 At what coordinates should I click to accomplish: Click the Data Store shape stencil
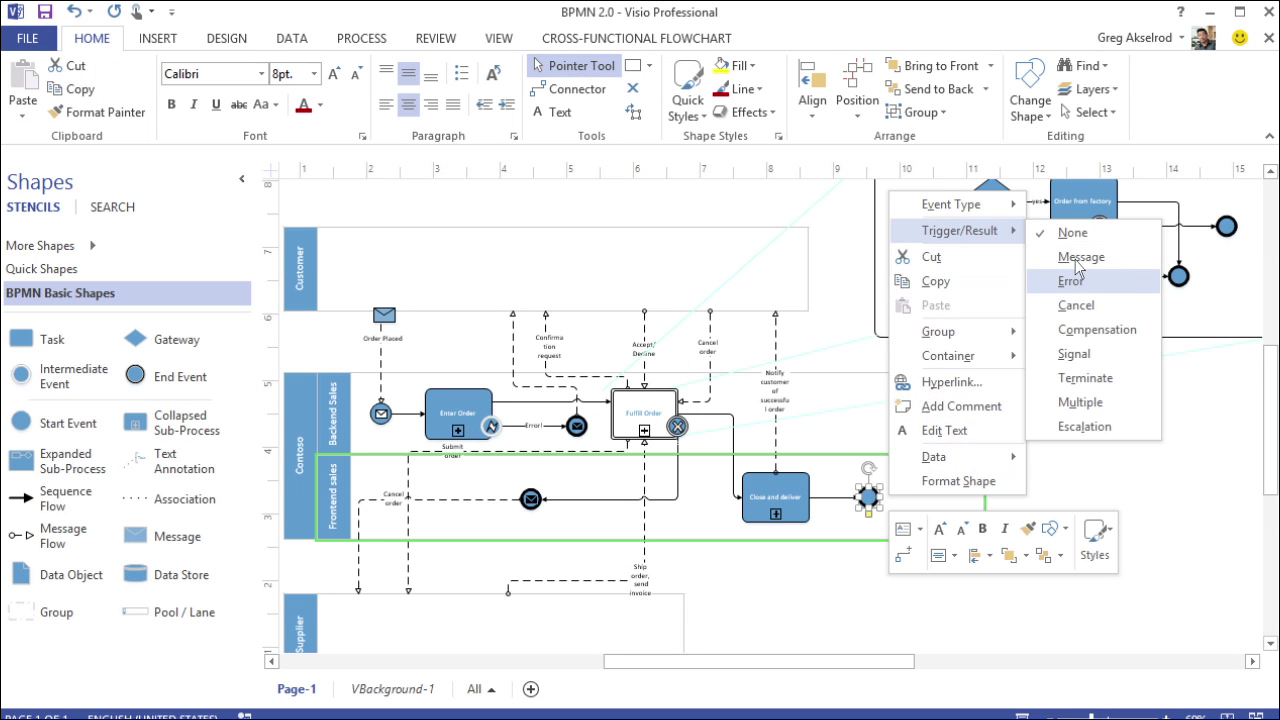(170, 574)
